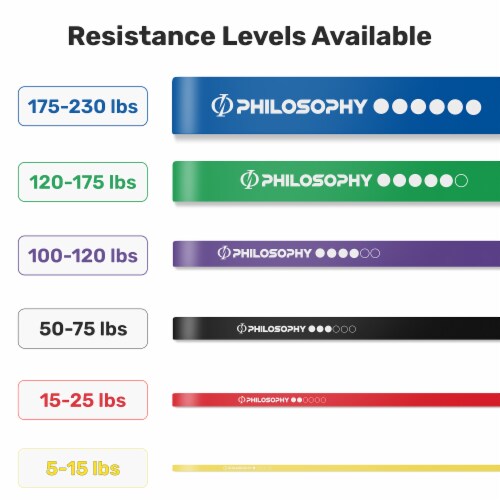500x500 pixels.
Task: Click the PHILOSOPHY text on green band
Action: [316, 180]
